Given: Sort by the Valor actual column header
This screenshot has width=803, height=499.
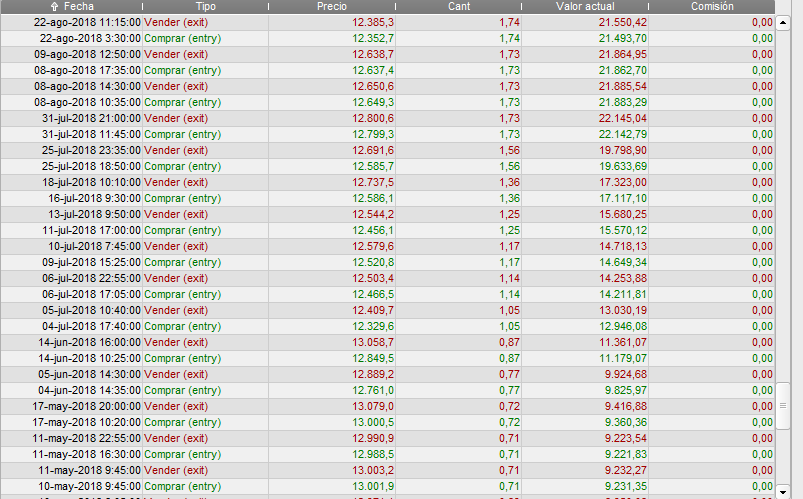Looking at the screenshot, I should (585, 7).
